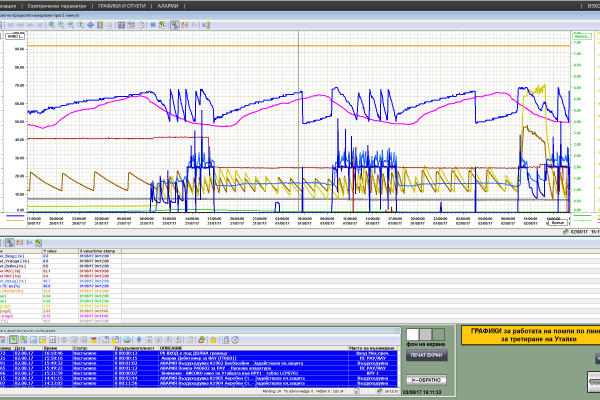Go to previous data record in trend toolbar

(x=21, y=25)
